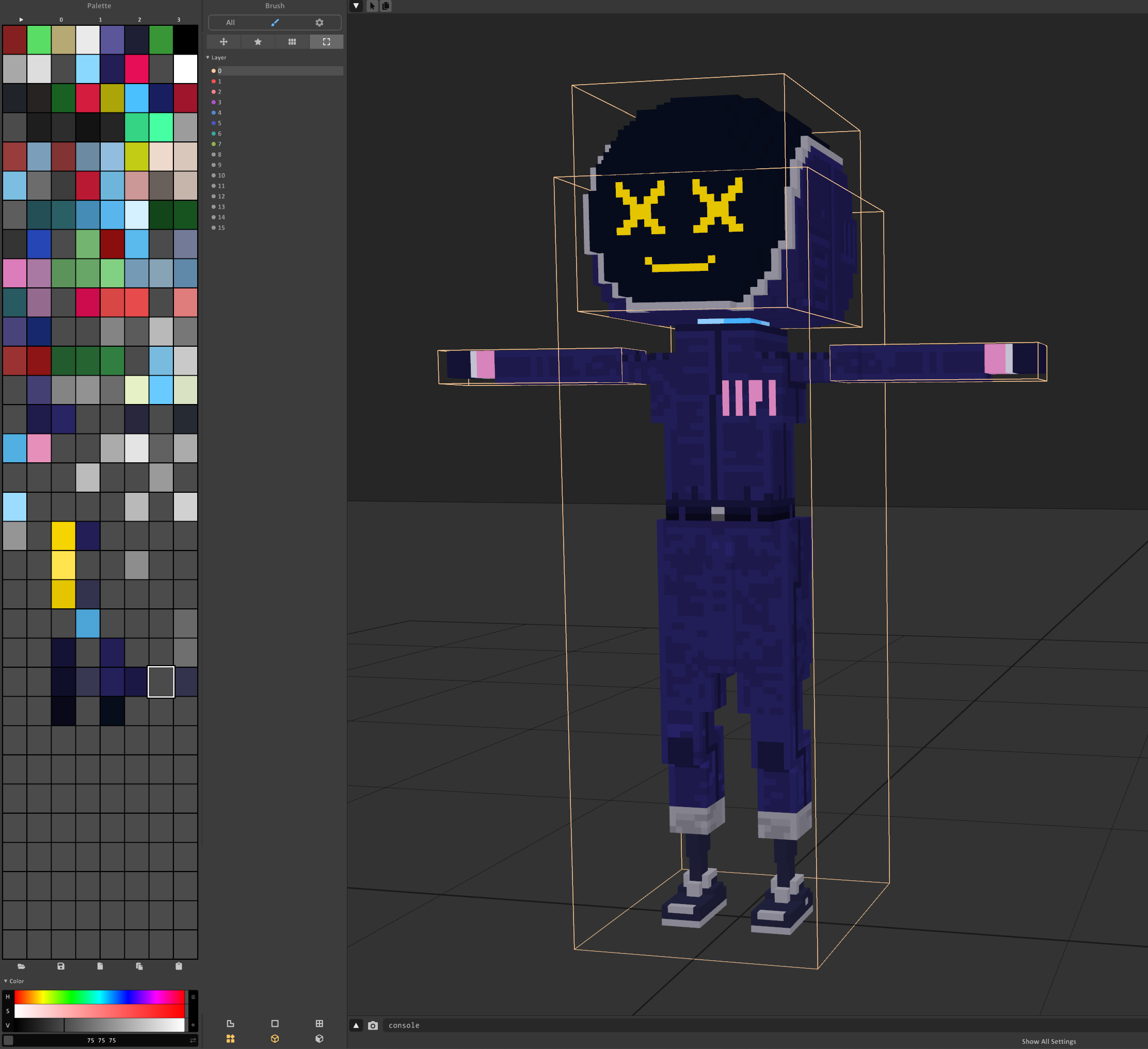Click the empty square frame icon
Viewport: 1148px width, 1049px height.
[x=275, y=1023]
